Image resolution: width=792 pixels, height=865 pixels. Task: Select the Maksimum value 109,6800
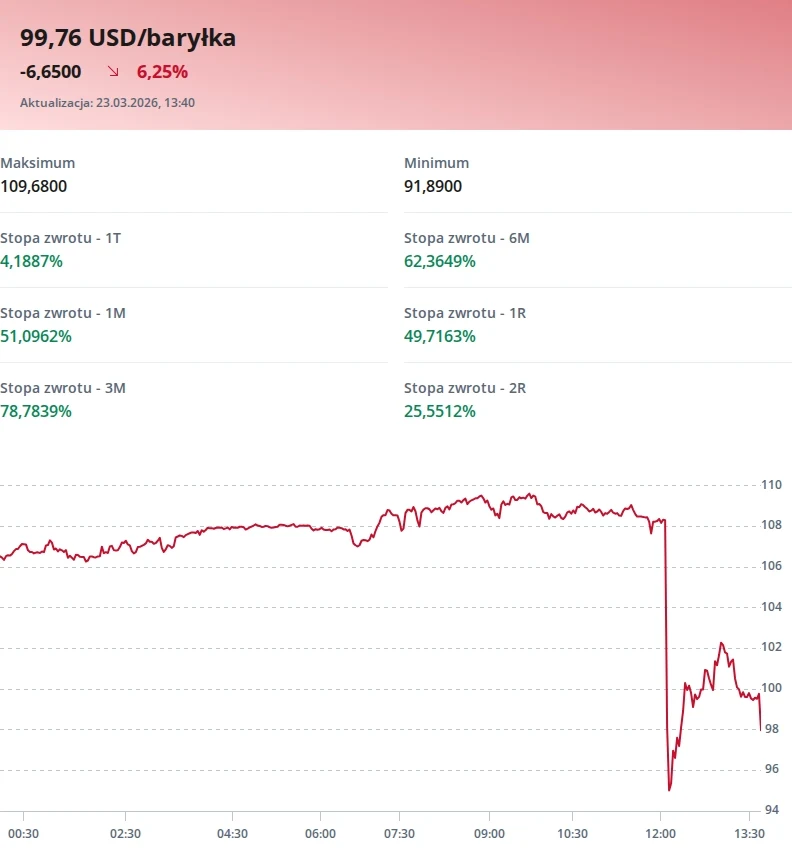tap(34, 186)
